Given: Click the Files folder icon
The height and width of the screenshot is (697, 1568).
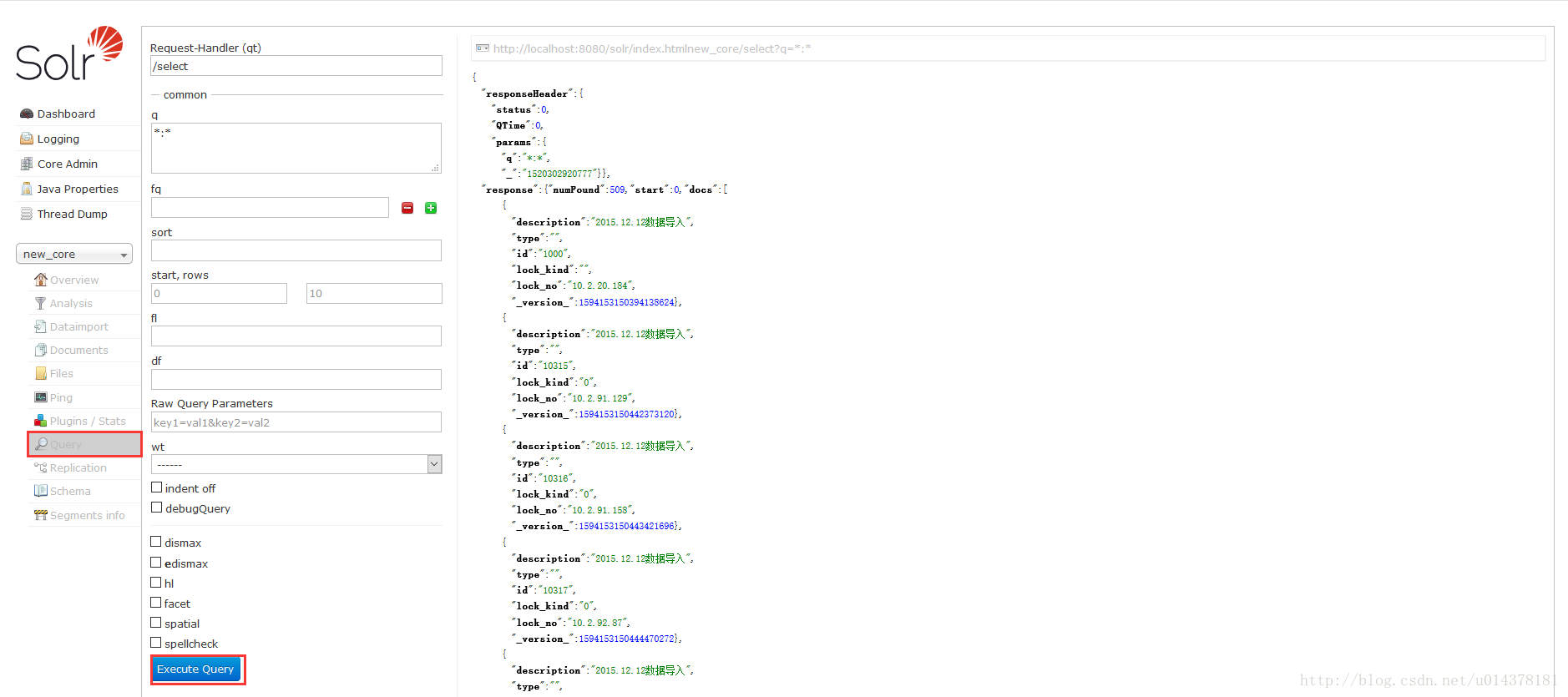Looking at the screenshot, I should click(x=40, y=373).
